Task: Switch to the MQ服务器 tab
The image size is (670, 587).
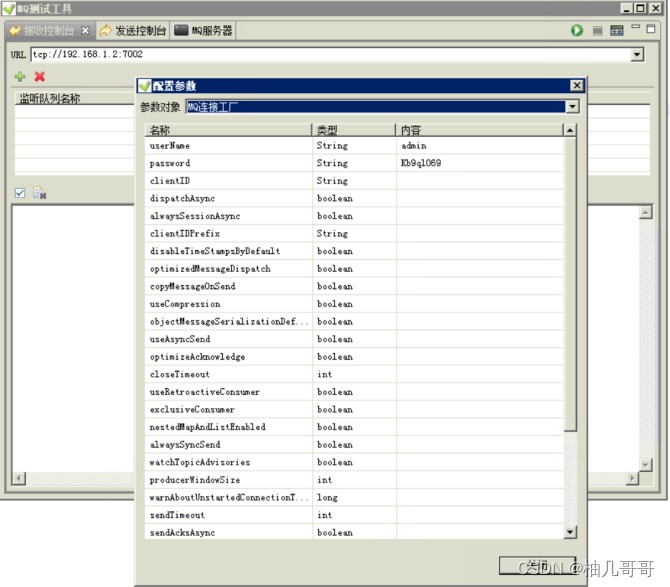Action: (x=203, y=31)
